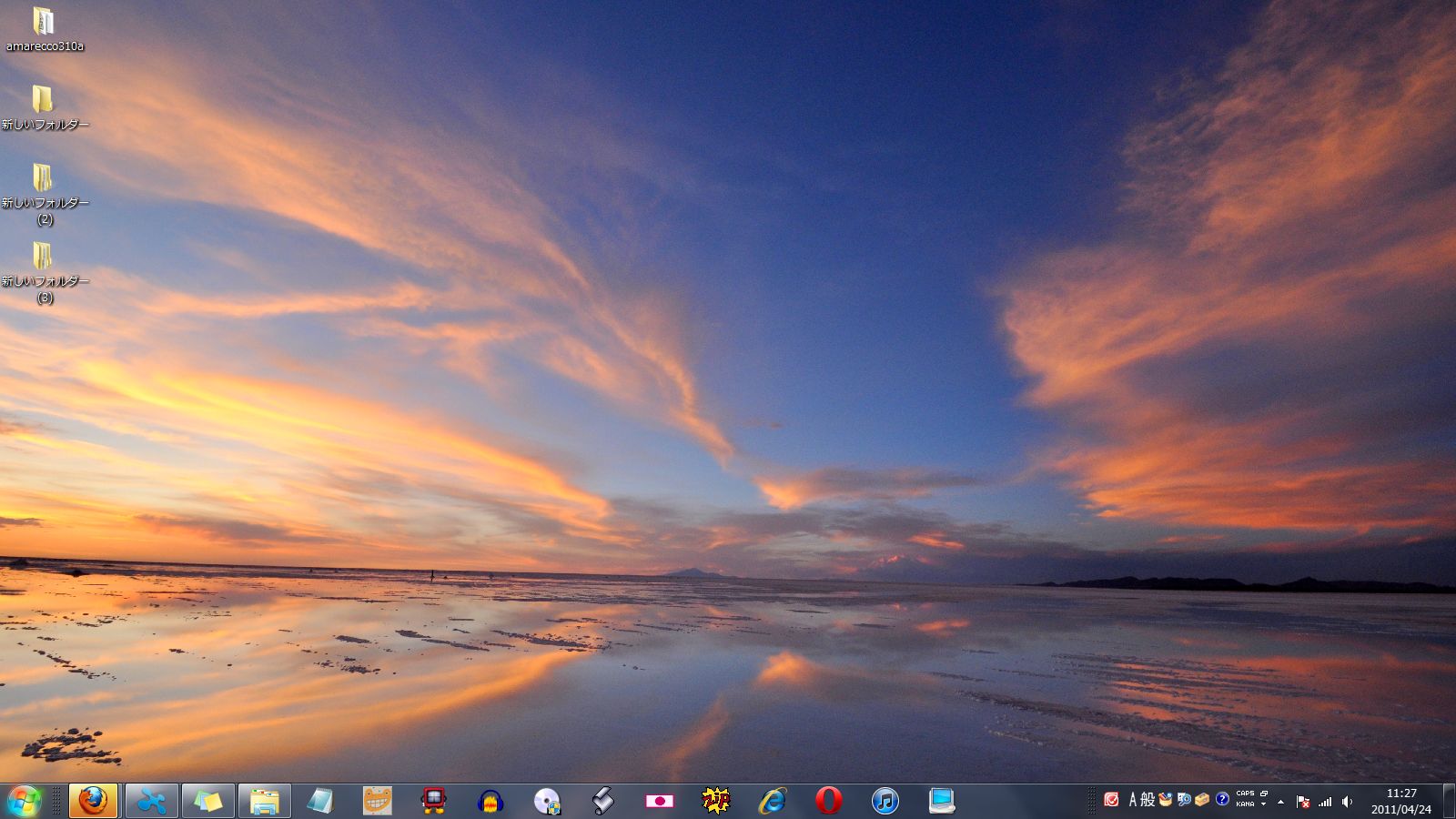Launch the Notepad taskbar icon
Screen dimensions: 1456x819
(320, 801)
